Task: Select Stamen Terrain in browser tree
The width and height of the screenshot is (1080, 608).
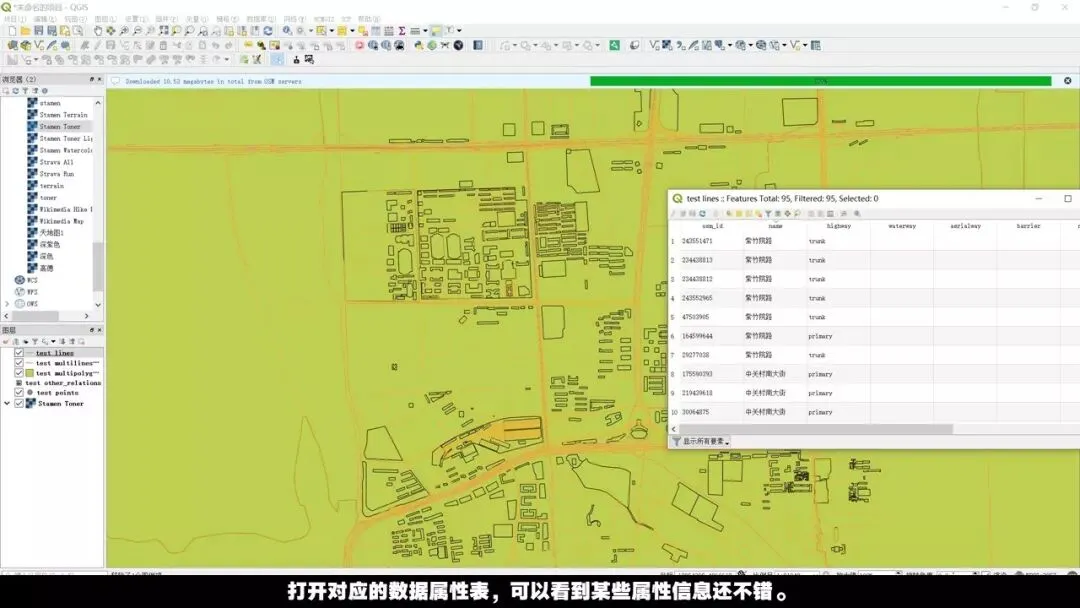Action: point(63,115)
